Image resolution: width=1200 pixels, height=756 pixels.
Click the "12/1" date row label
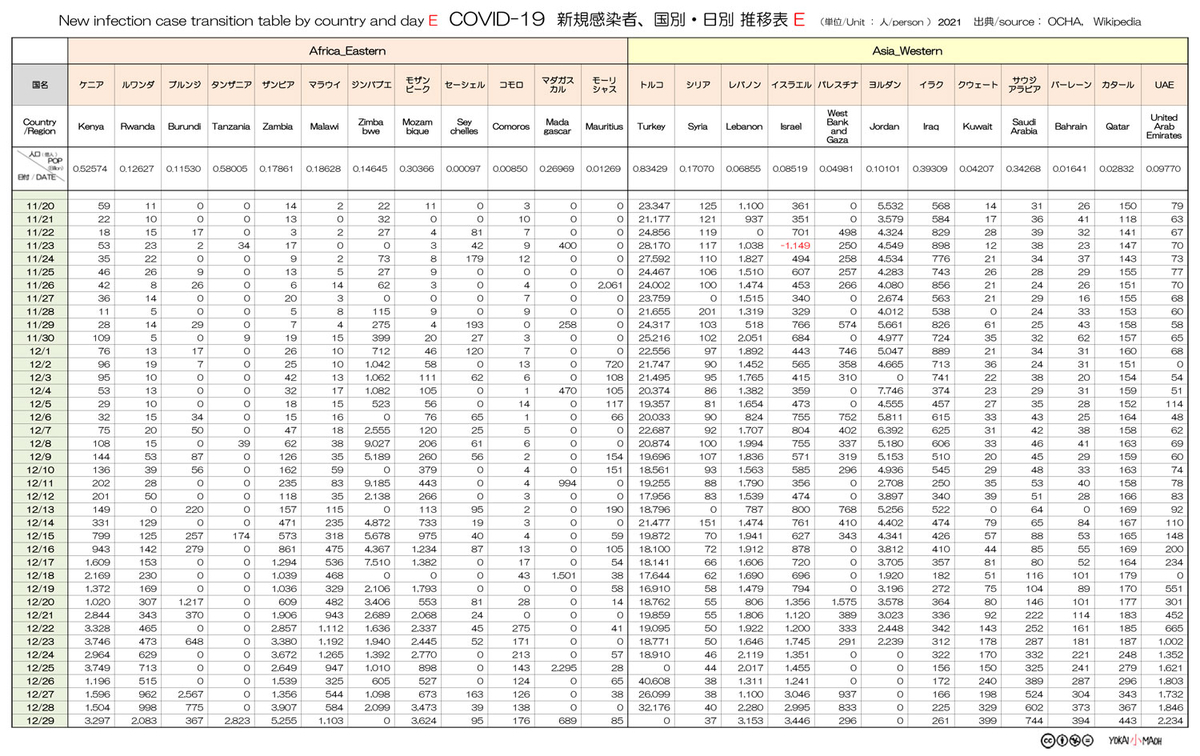pos(39,350)
